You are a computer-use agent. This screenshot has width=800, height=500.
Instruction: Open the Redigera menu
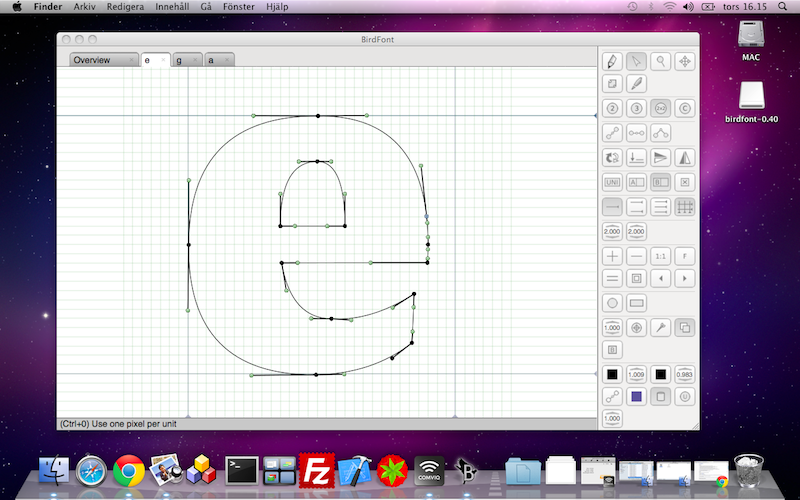click(125, 6)
